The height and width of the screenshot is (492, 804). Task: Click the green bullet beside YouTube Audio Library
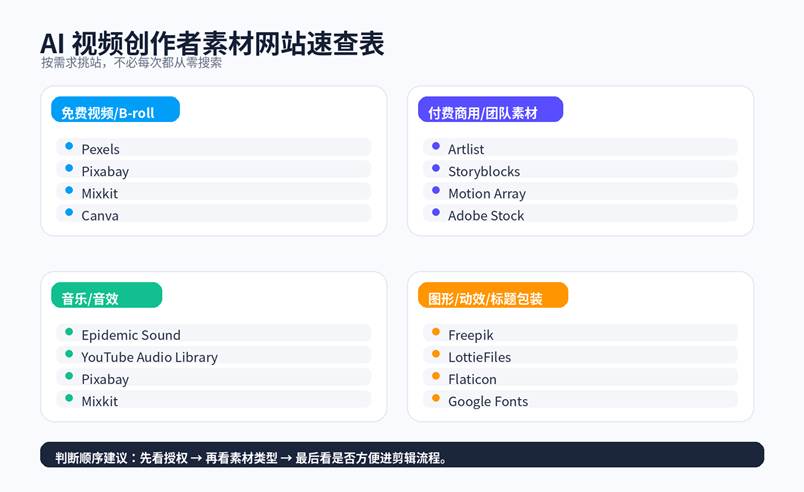[x=69, y=355]
